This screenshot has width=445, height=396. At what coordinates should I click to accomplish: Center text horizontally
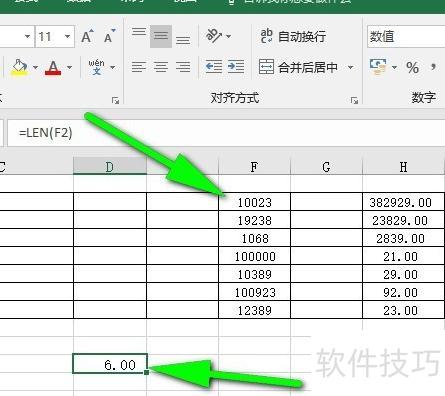161,67
